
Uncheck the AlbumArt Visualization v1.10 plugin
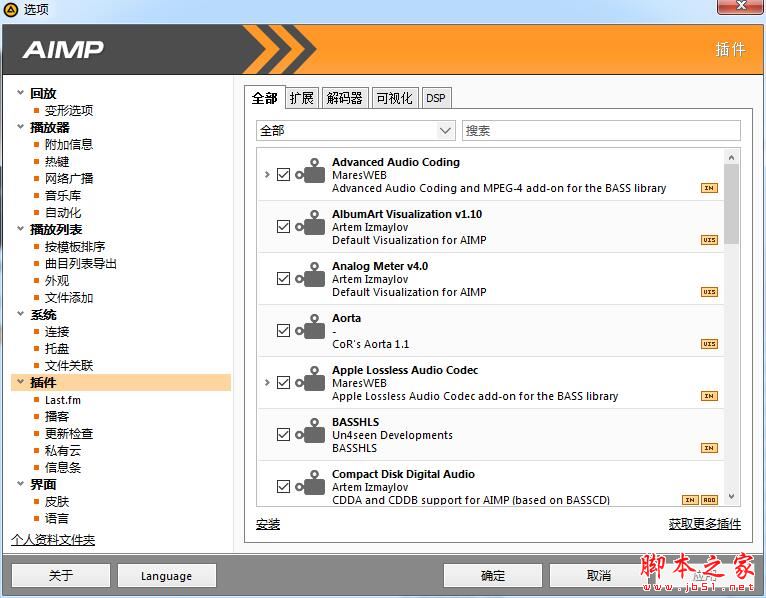283,227
